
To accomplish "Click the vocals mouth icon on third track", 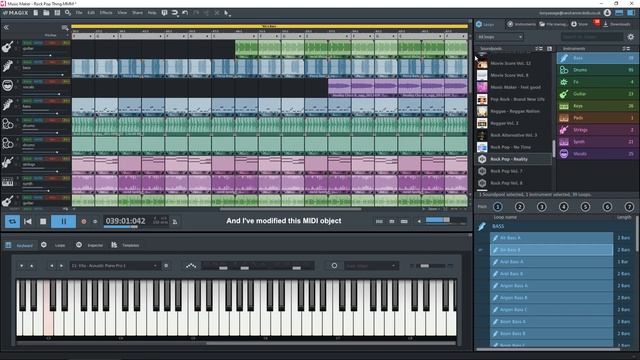I will (x=7, y=85).
